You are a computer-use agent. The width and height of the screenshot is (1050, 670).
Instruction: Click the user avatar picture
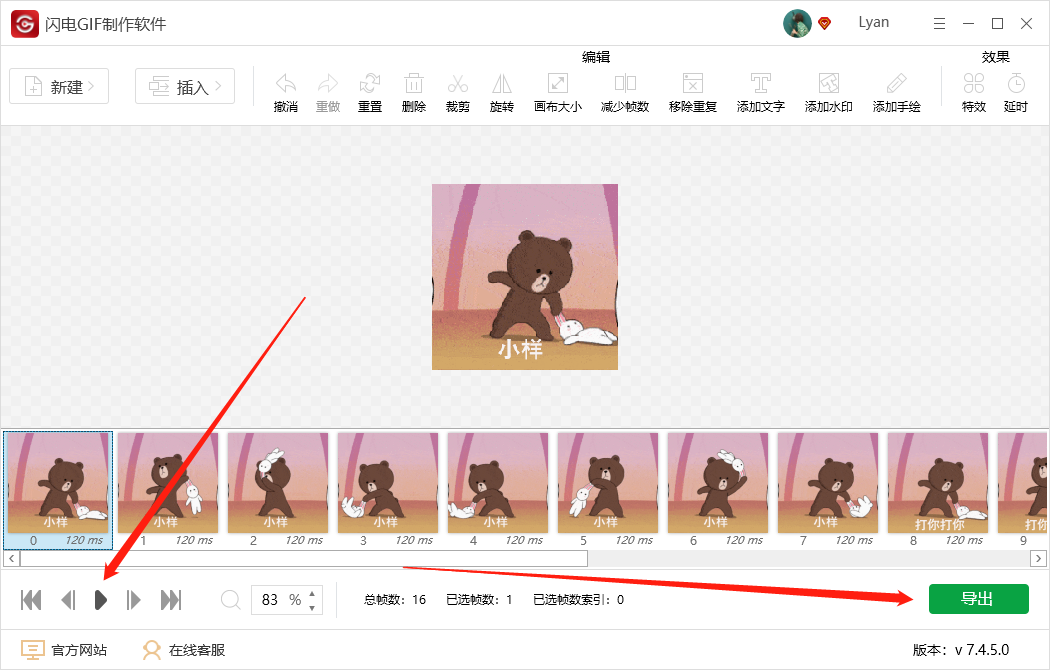[797, 23]
